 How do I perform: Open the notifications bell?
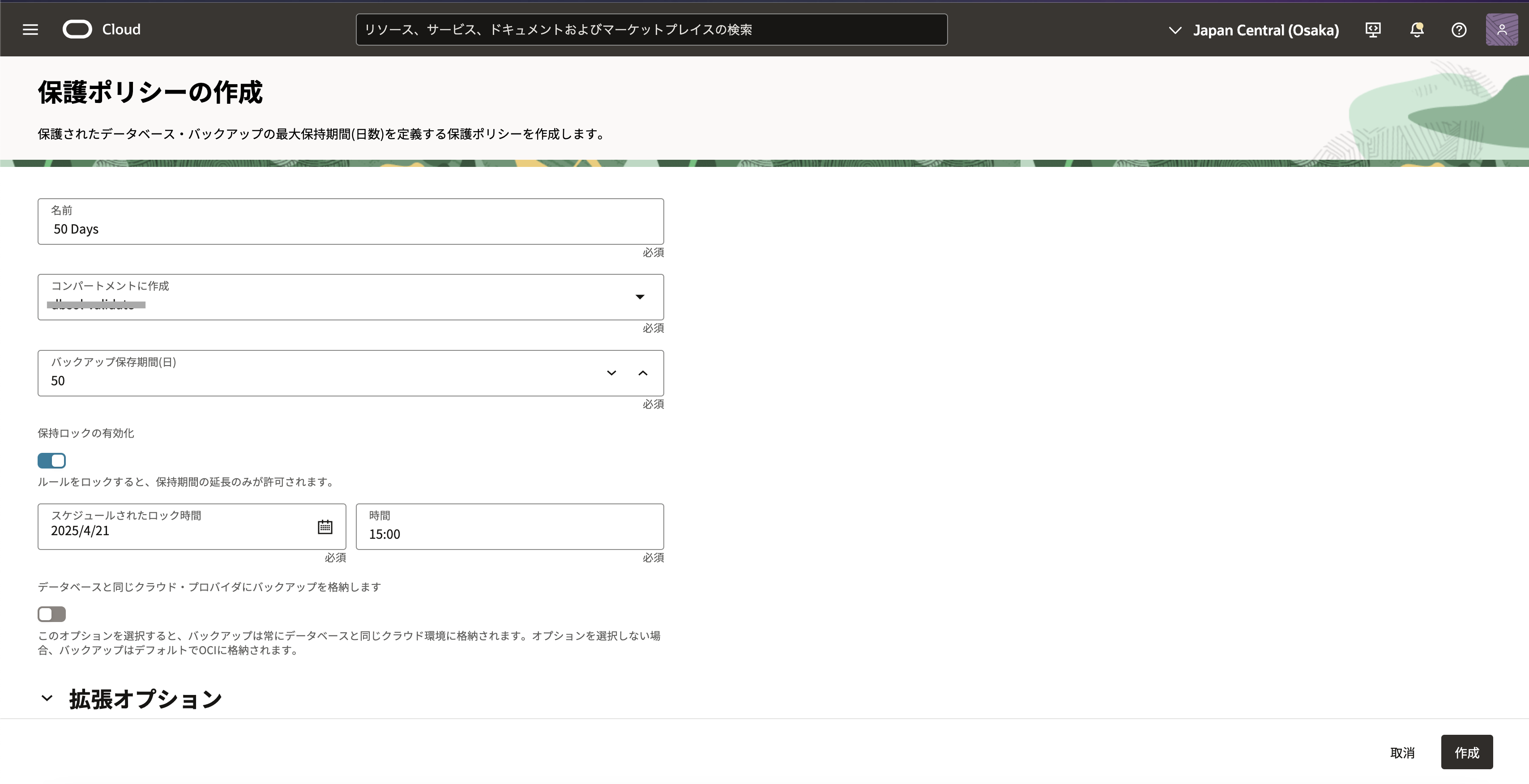click(x=1416, y=30)
